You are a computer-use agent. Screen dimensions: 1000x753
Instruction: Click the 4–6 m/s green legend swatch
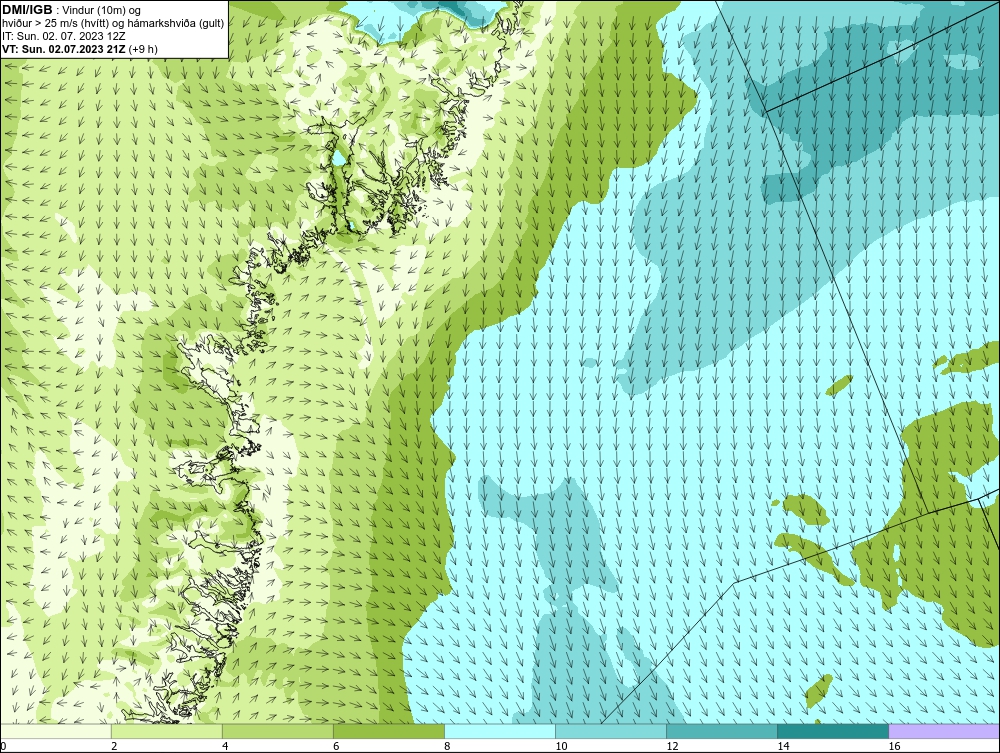pos(278,731)
